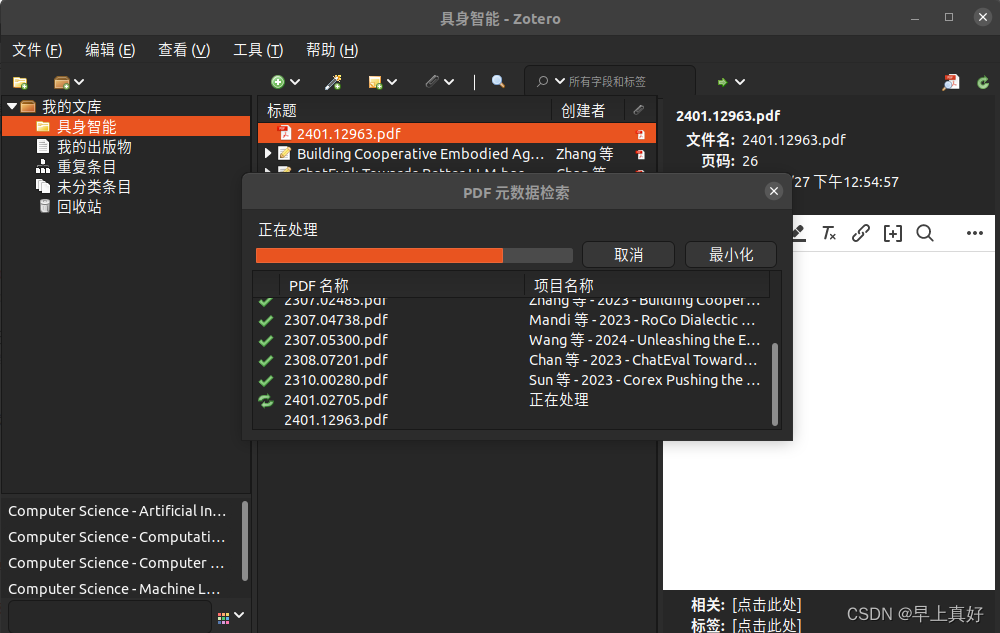
Task: Open the 查看 (V) menu
Action: tap(184, 50)
